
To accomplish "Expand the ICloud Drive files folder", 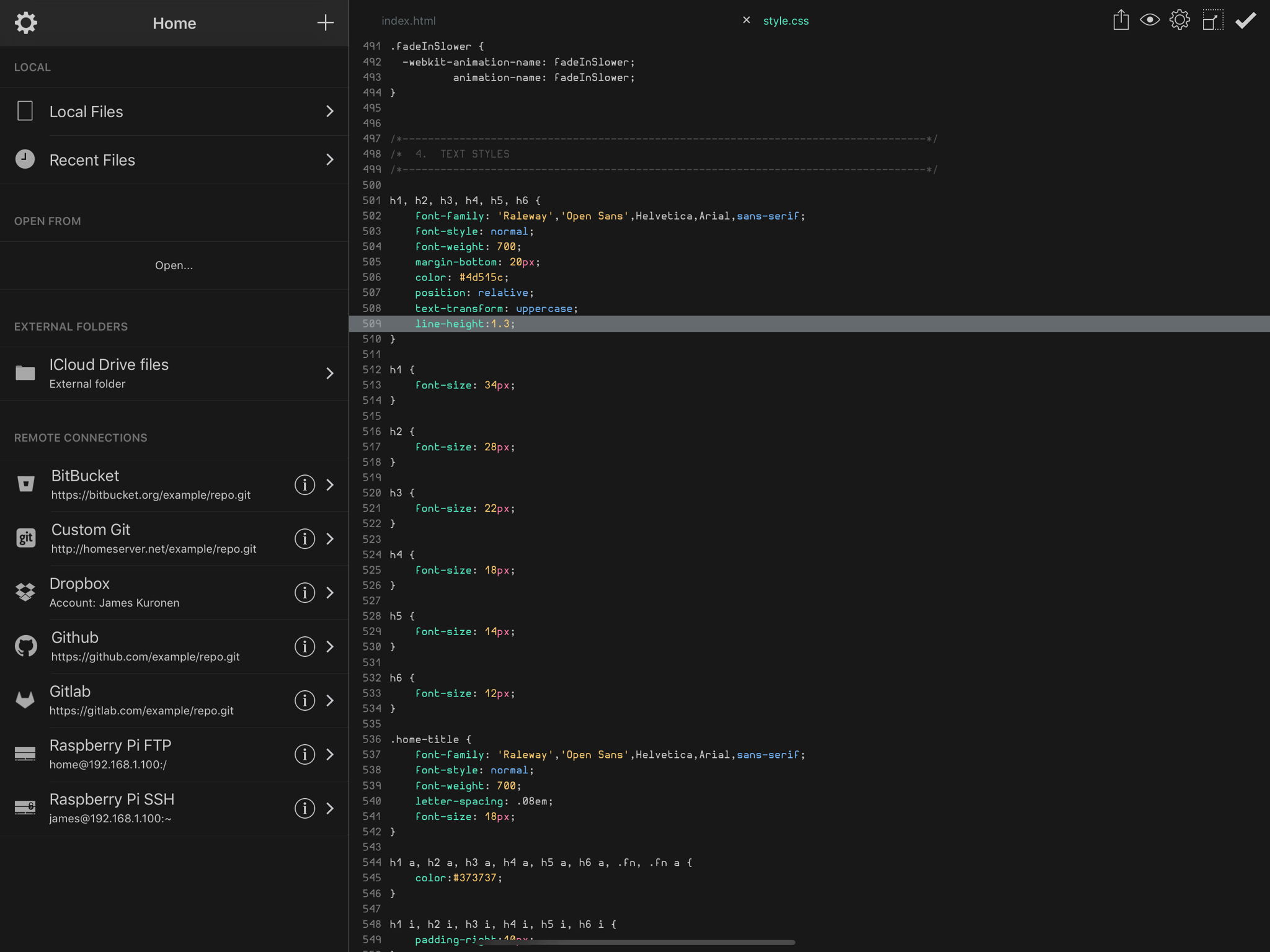I will click(330, 373).
